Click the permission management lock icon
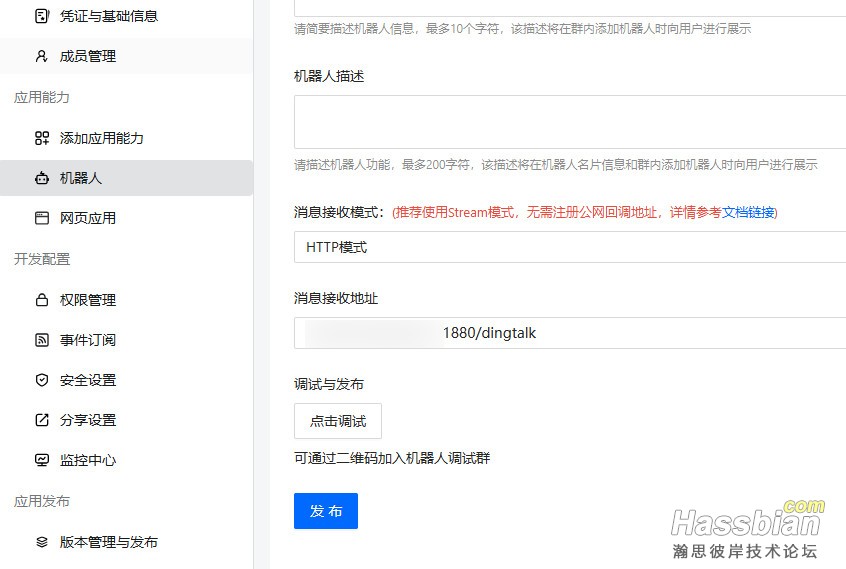The width and height of the screenshot is (846, 569). coord(41,300)
